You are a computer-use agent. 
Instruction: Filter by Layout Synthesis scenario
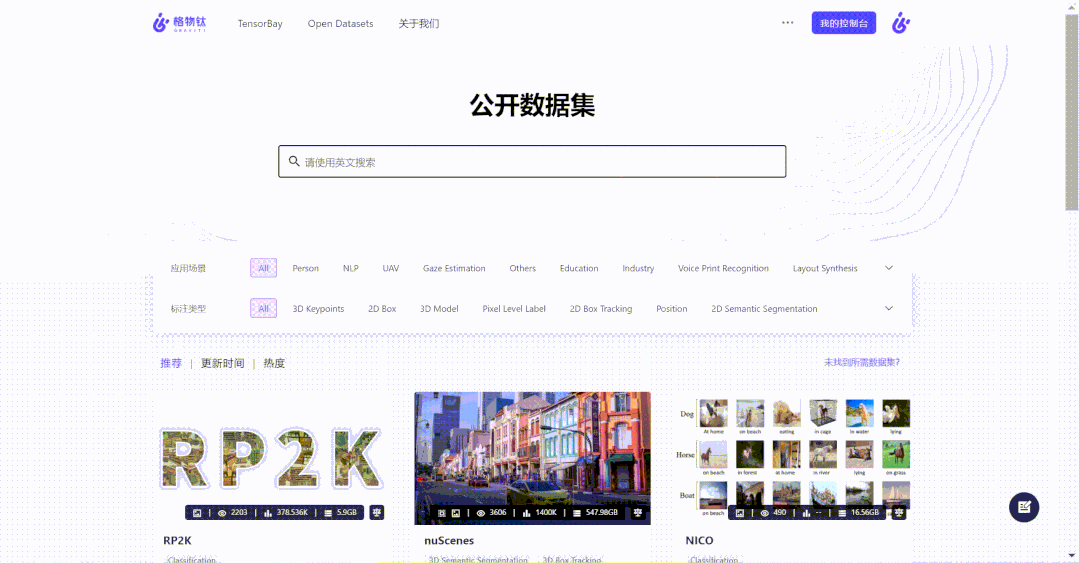coord(825,268)
